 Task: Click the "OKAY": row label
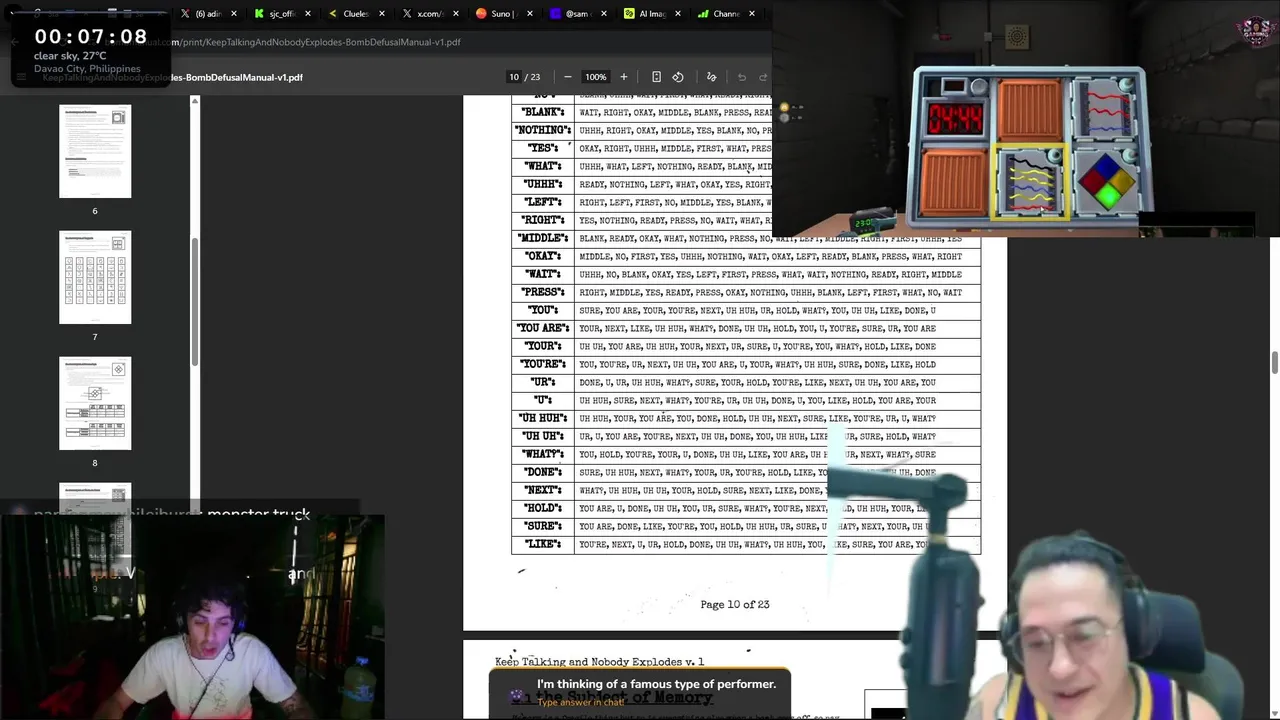point(543,256)
